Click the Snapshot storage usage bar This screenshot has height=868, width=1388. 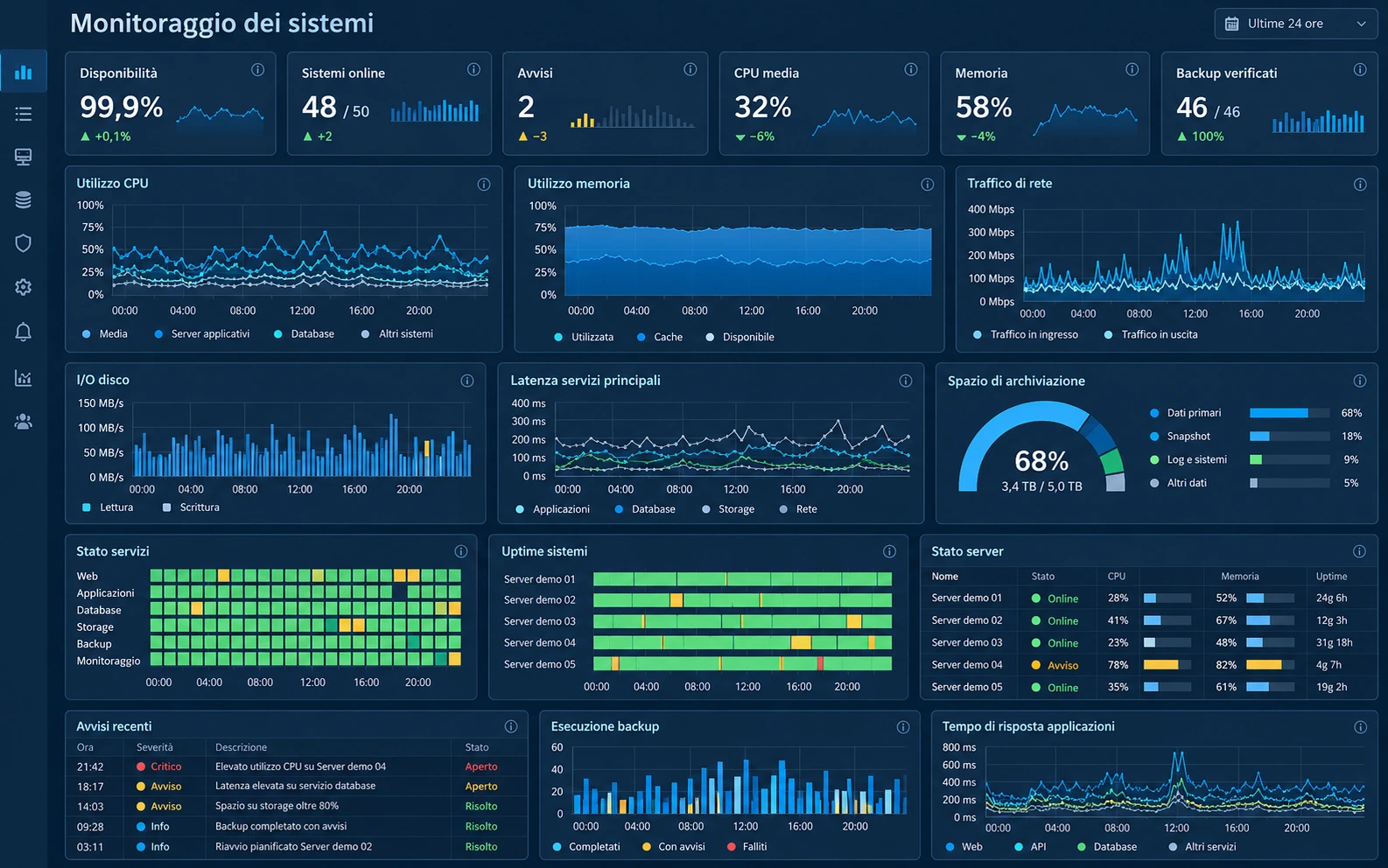tap(1290, 437)
